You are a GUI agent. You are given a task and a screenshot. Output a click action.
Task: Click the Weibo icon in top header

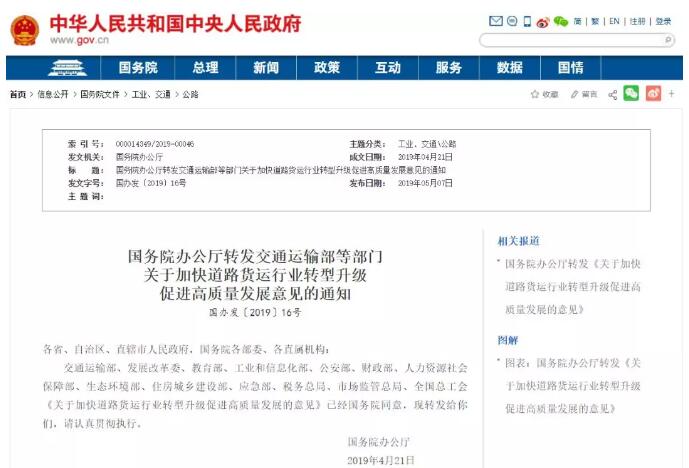click(543, 21)
